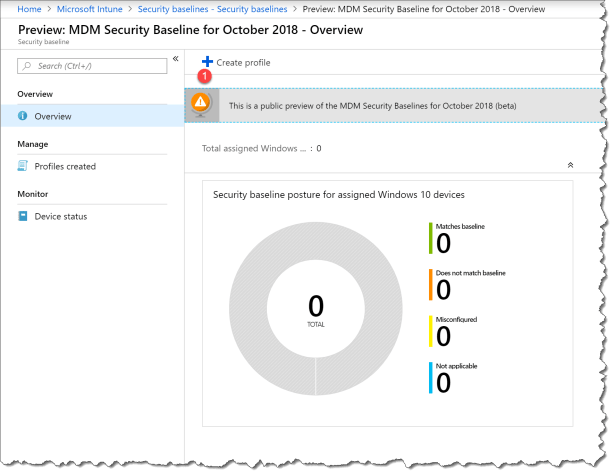Image resolution: width=615 pixels, height=475 pixels.
Task: Click the Security baseline posture chart title
Action: (x=339, y=195)
